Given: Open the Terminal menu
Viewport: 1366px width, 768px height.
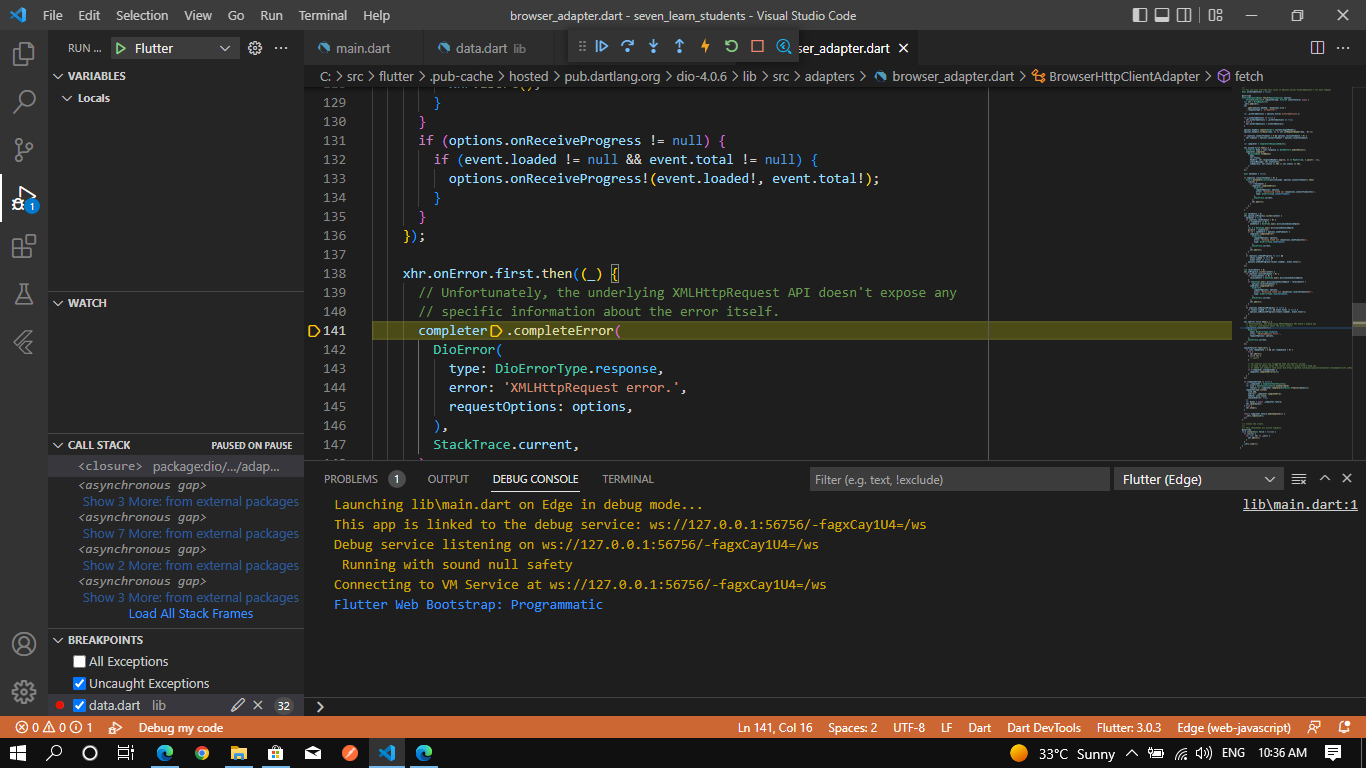Looking at the screenshot, I should (x=323, y=15).
